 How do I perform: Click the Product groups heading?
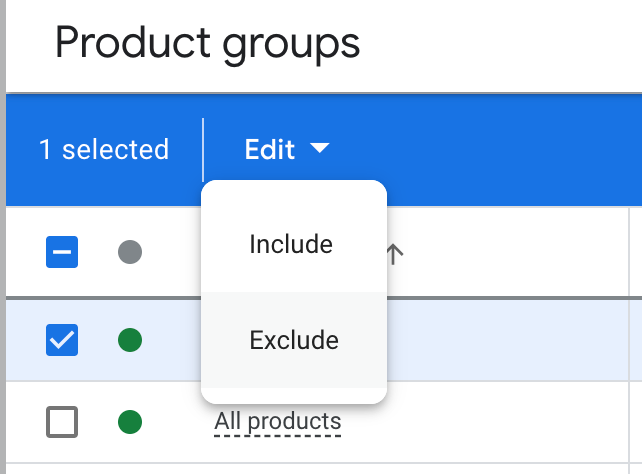[208, 43]
